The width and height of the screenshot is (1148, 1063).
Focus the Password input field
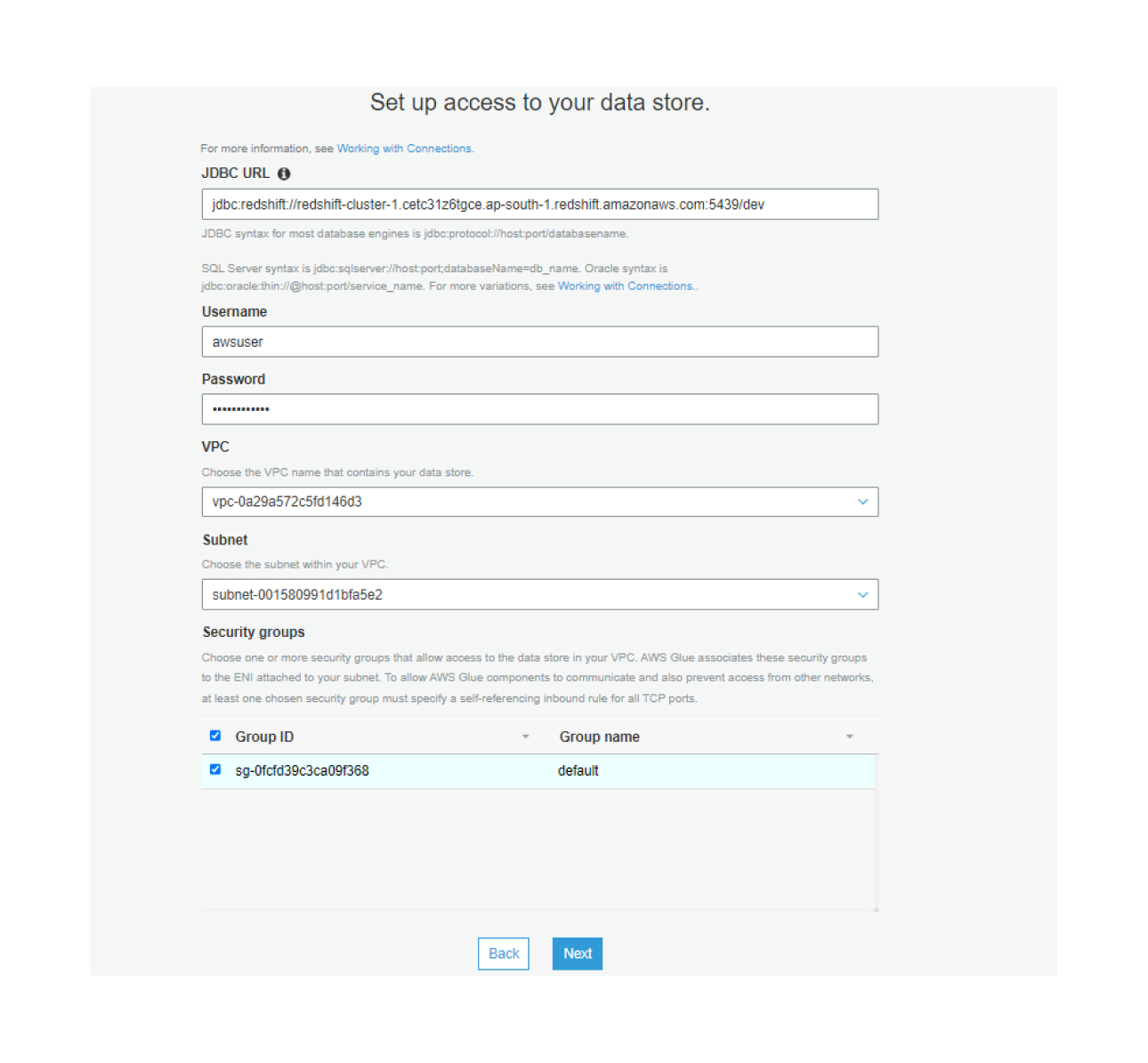click(x=540, y=409)
